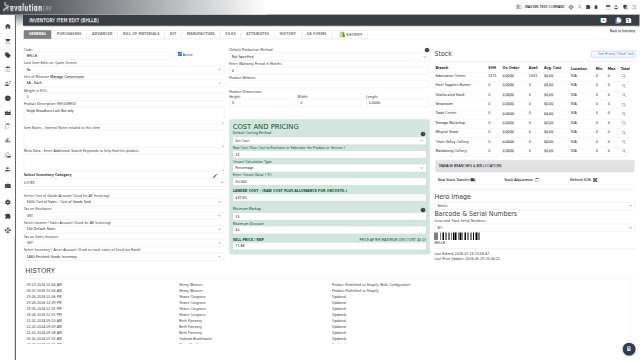Click the Refresh SOH icon
Image resolution: width=640 pixels, height=360 pixels.
(x=595, y=180)
